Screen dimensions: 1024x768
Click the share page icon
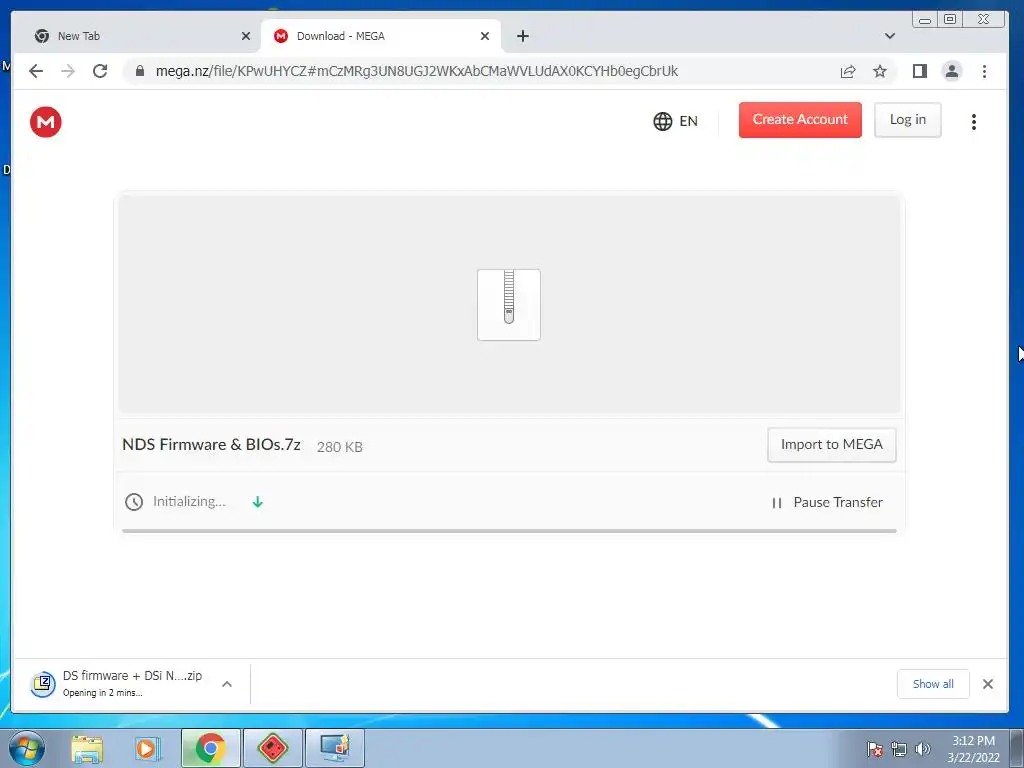(848, 71)
